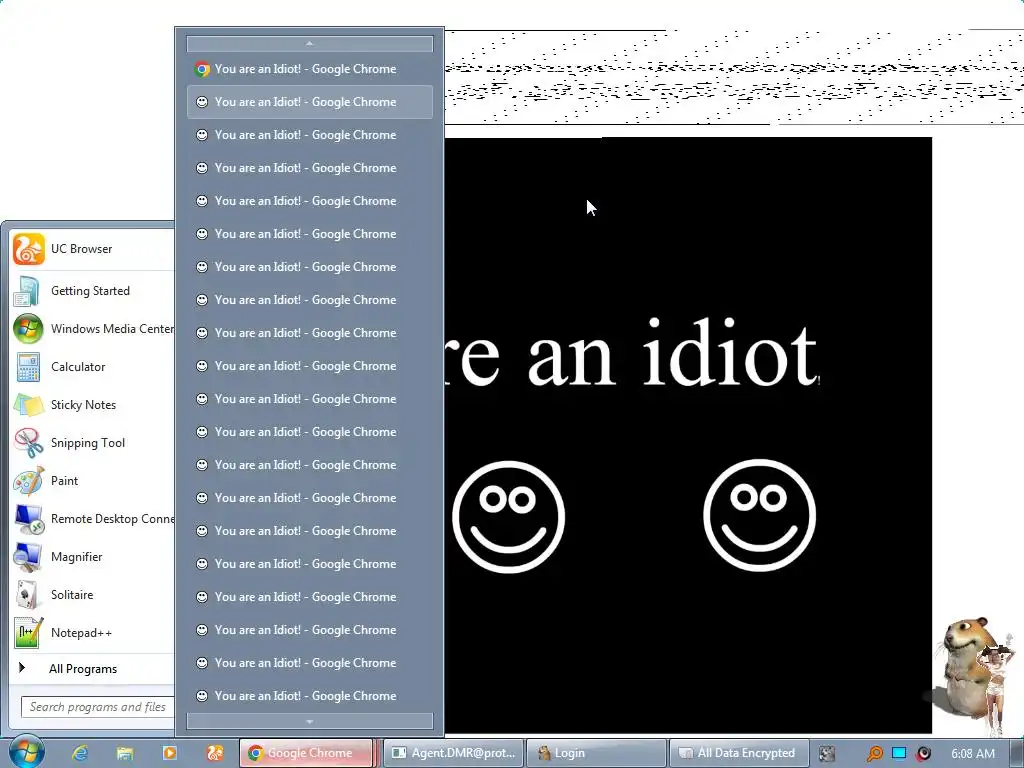Switch to the Login taskbar window
The width and height of the screenshot is (1024, 768).
596,753
